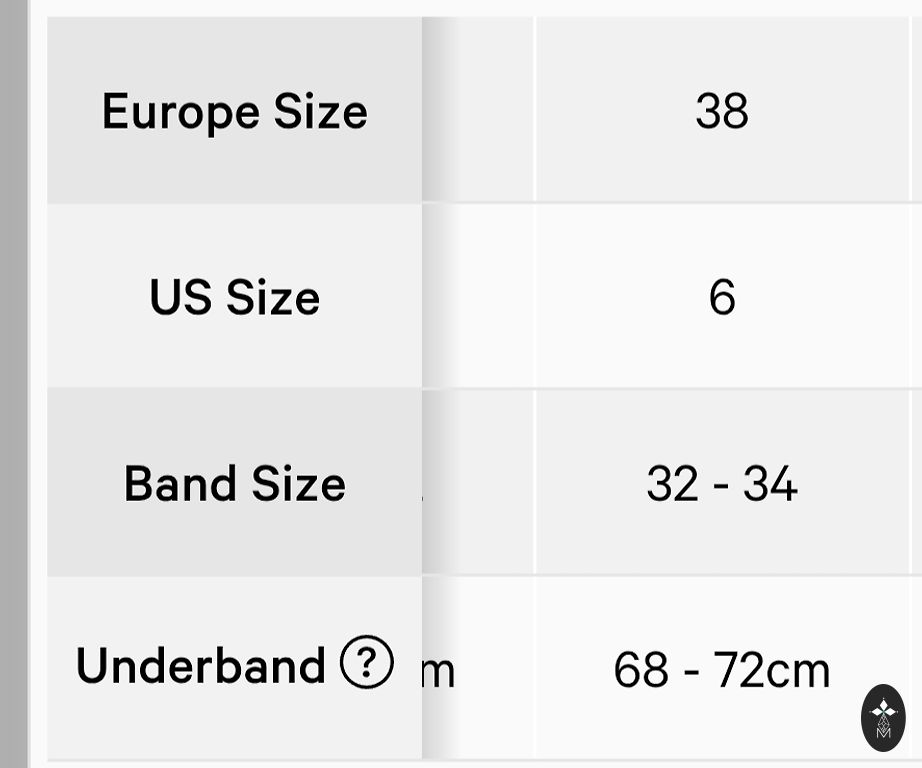Click the hidden cell left of 6
The height and width of the screenshot is (768, 922).
(478, 297)
